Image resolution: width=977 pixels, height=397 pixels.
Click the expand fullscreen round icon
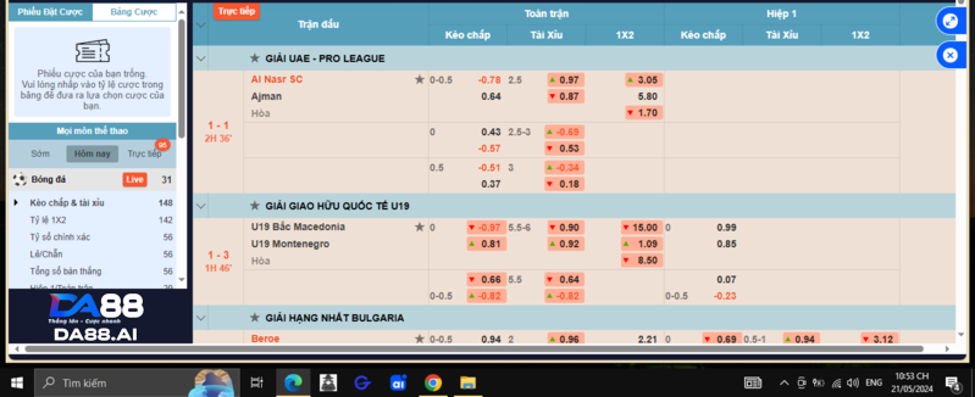950,21
